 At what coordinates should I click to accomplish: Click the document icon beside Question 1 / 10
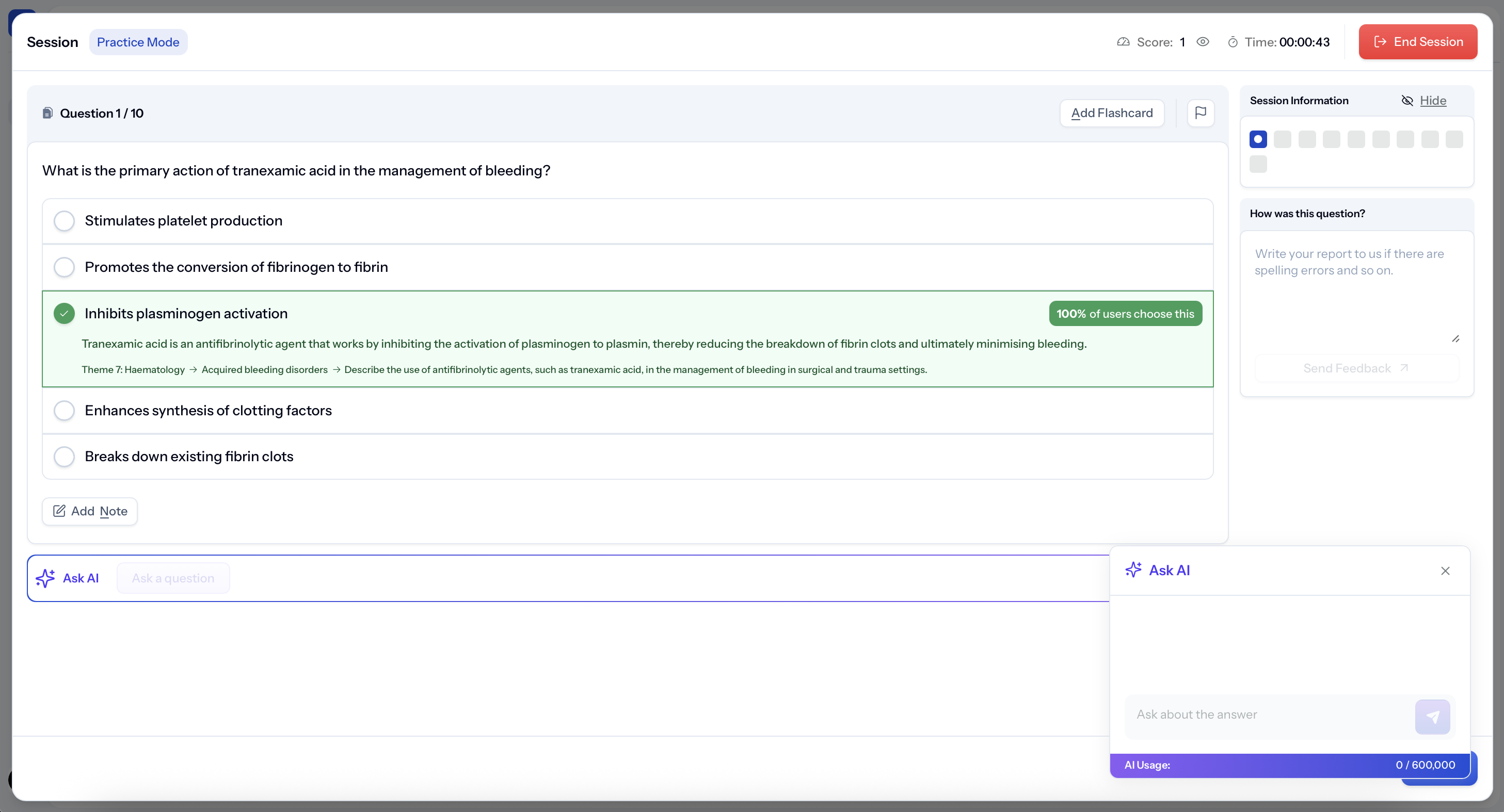pyautogui.click(x=48, y=113)
